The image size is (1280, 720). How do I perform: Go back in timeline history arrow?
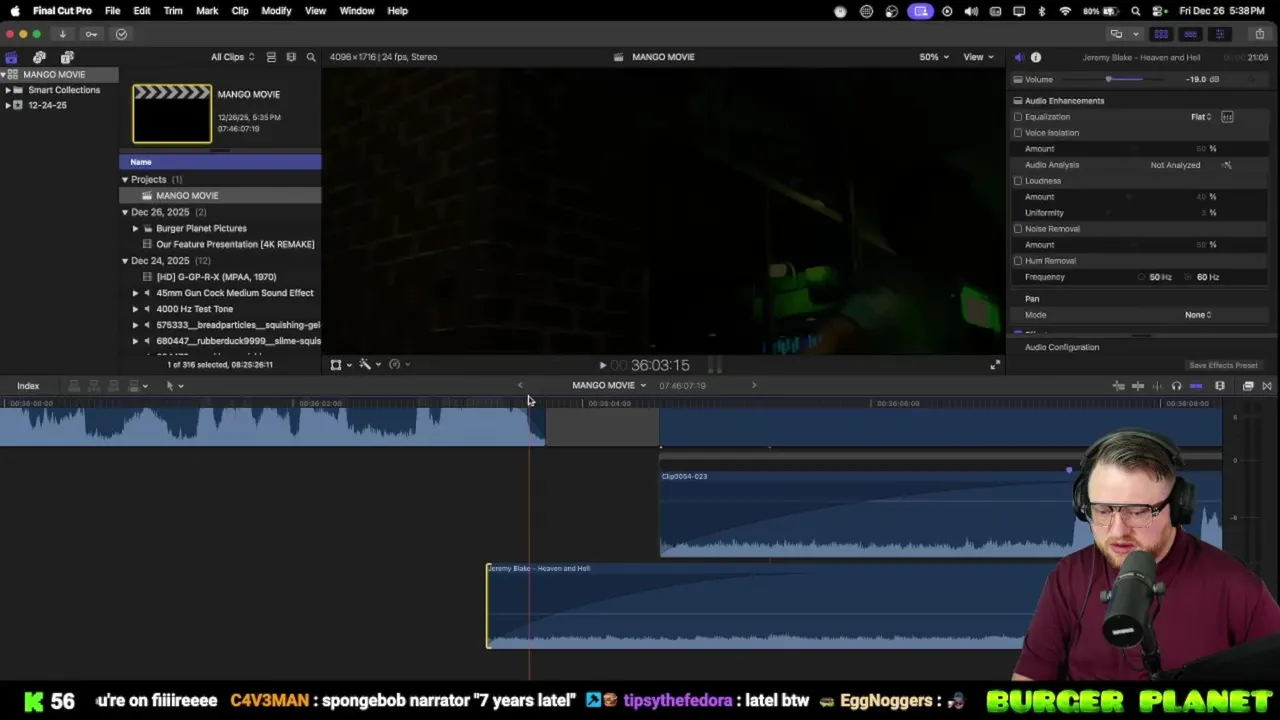tap(520, 386)
